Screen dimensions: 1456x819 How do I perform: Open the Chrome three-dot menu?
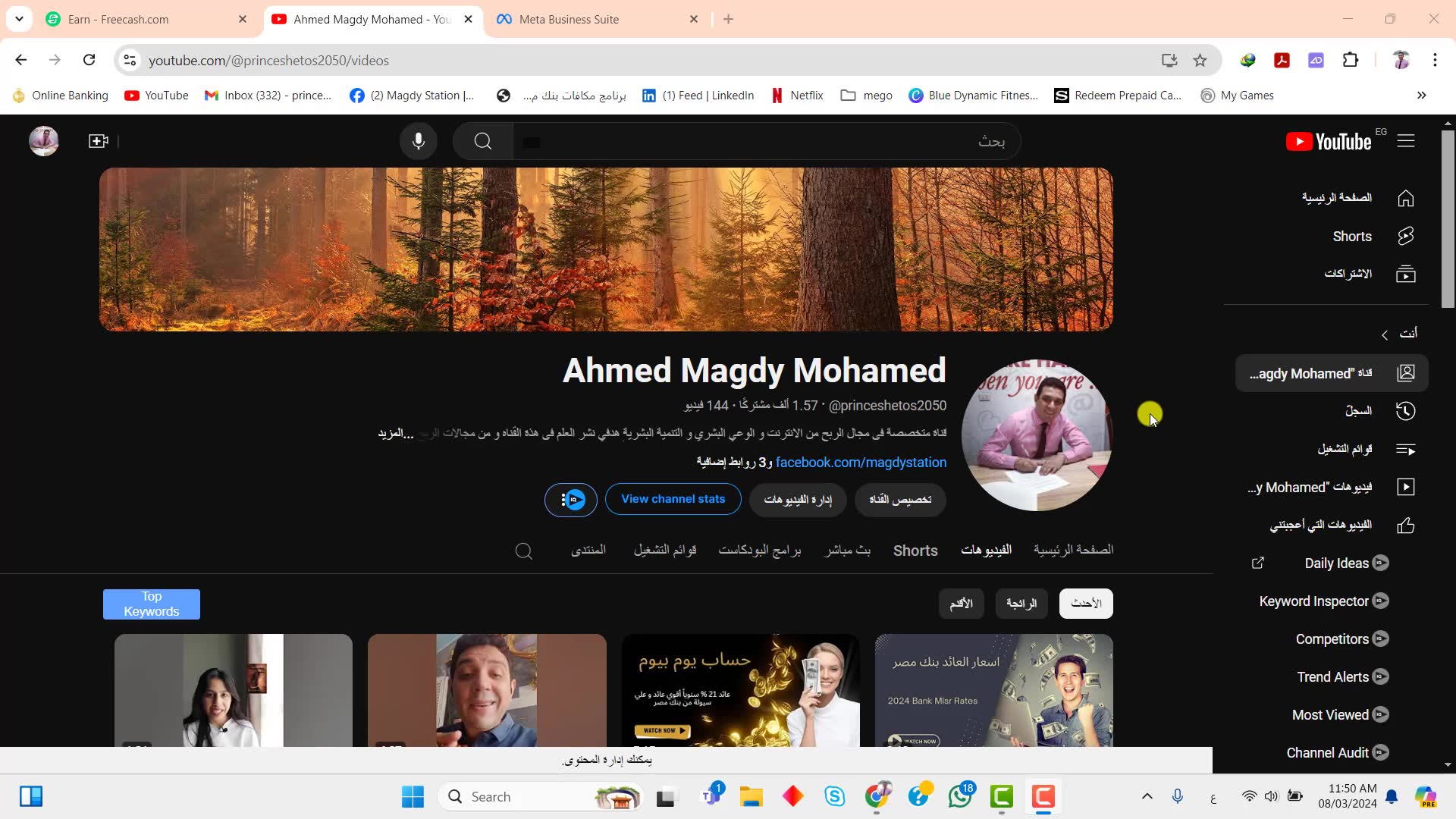pyautogui.click(x=1435, y=60)
